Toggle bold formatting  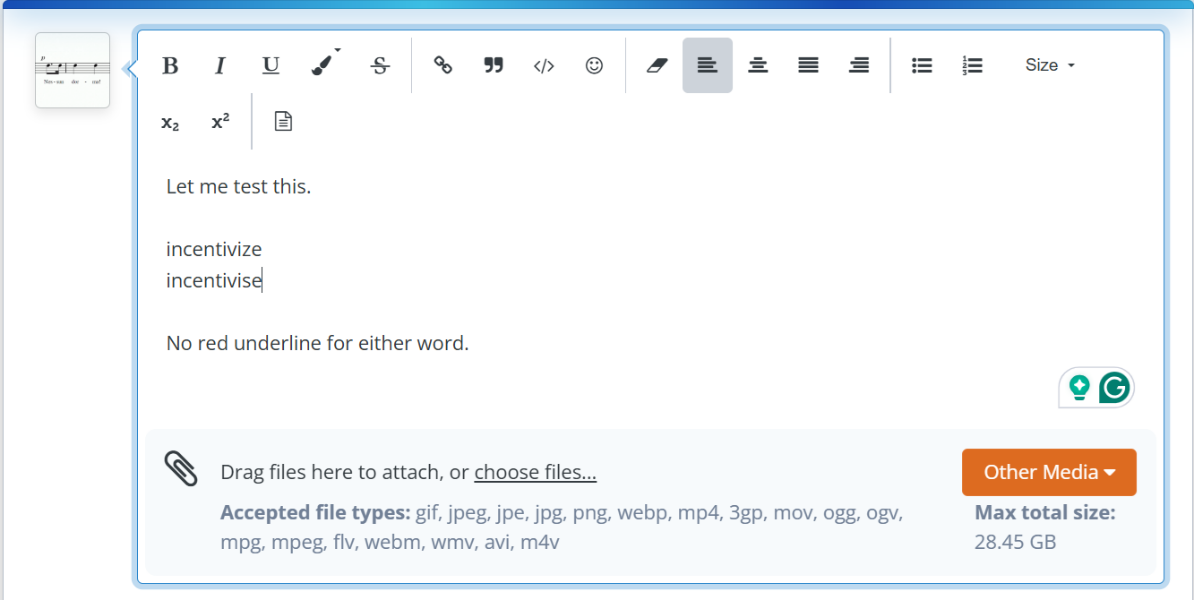point(170,66)
